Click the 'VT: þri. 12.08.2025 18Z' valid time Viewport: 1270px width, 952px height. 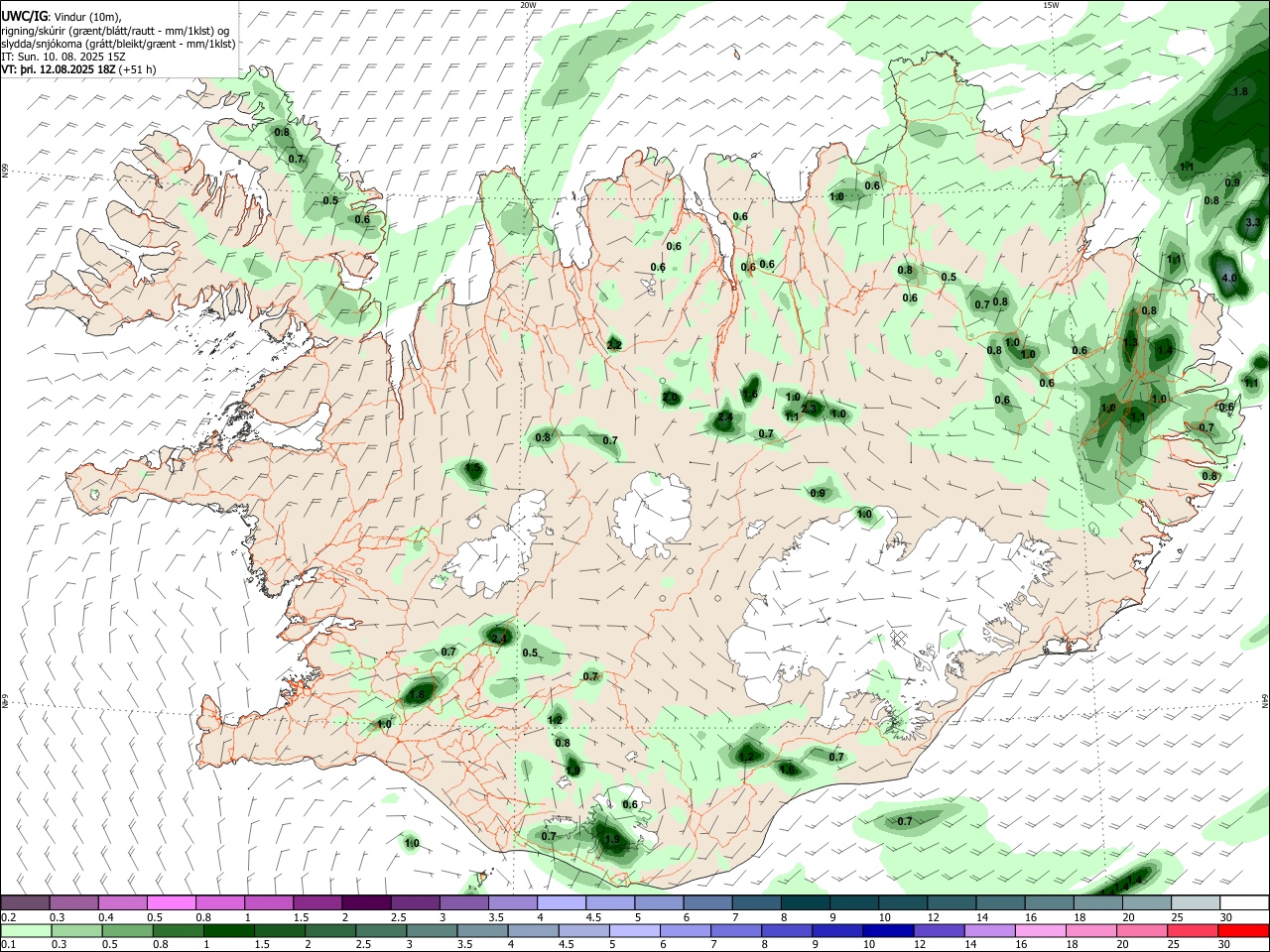58,69
